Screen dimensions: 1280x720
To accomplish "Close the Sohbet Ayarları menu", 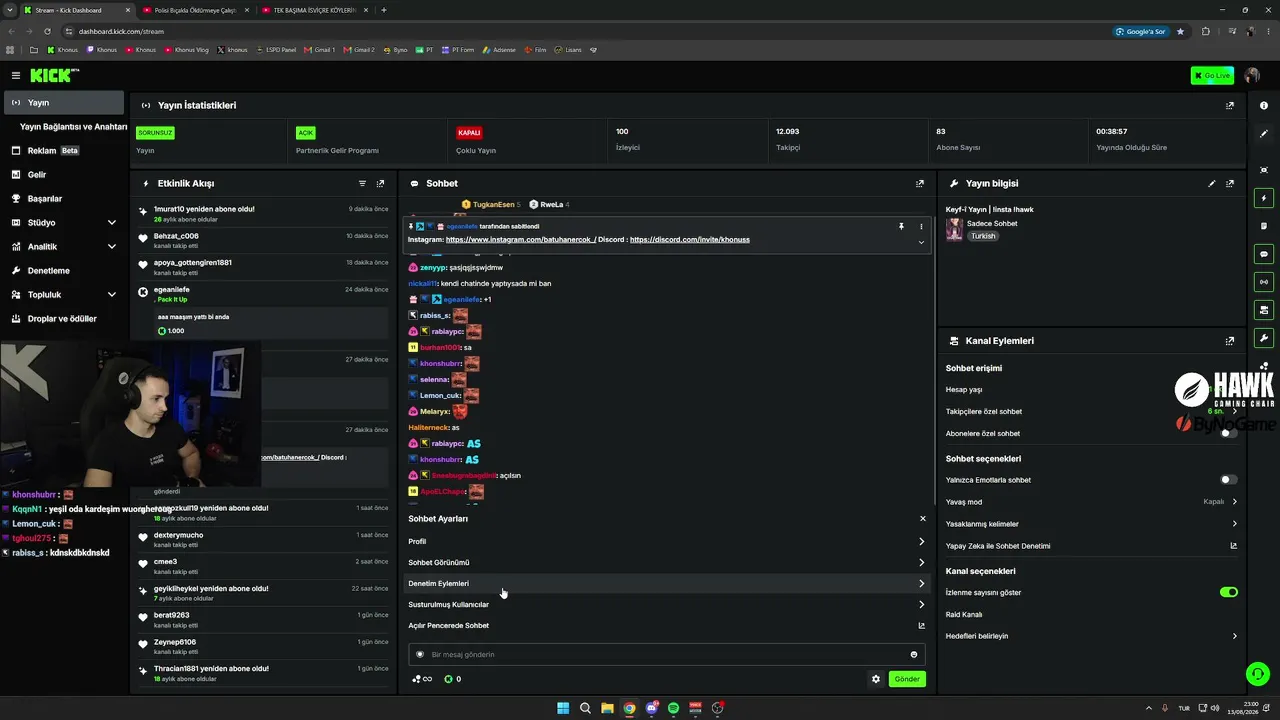I will click(922, 519).
